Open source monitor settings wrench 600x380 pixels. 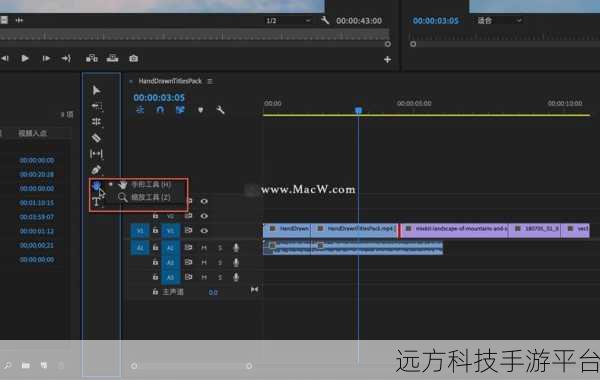325,20
